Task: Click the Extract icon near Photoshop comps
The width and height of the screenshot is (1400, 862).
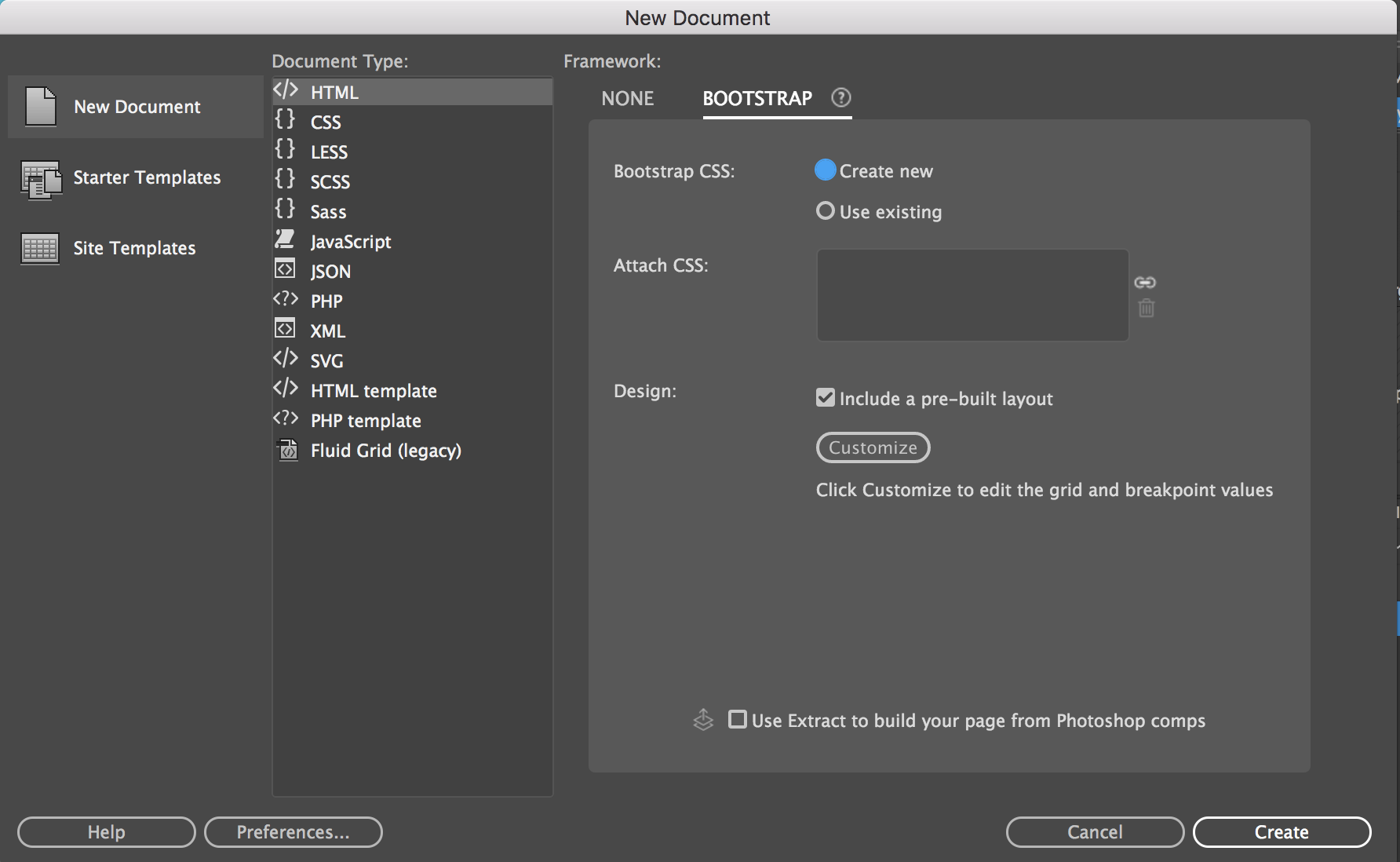Action: pos(703,719)
